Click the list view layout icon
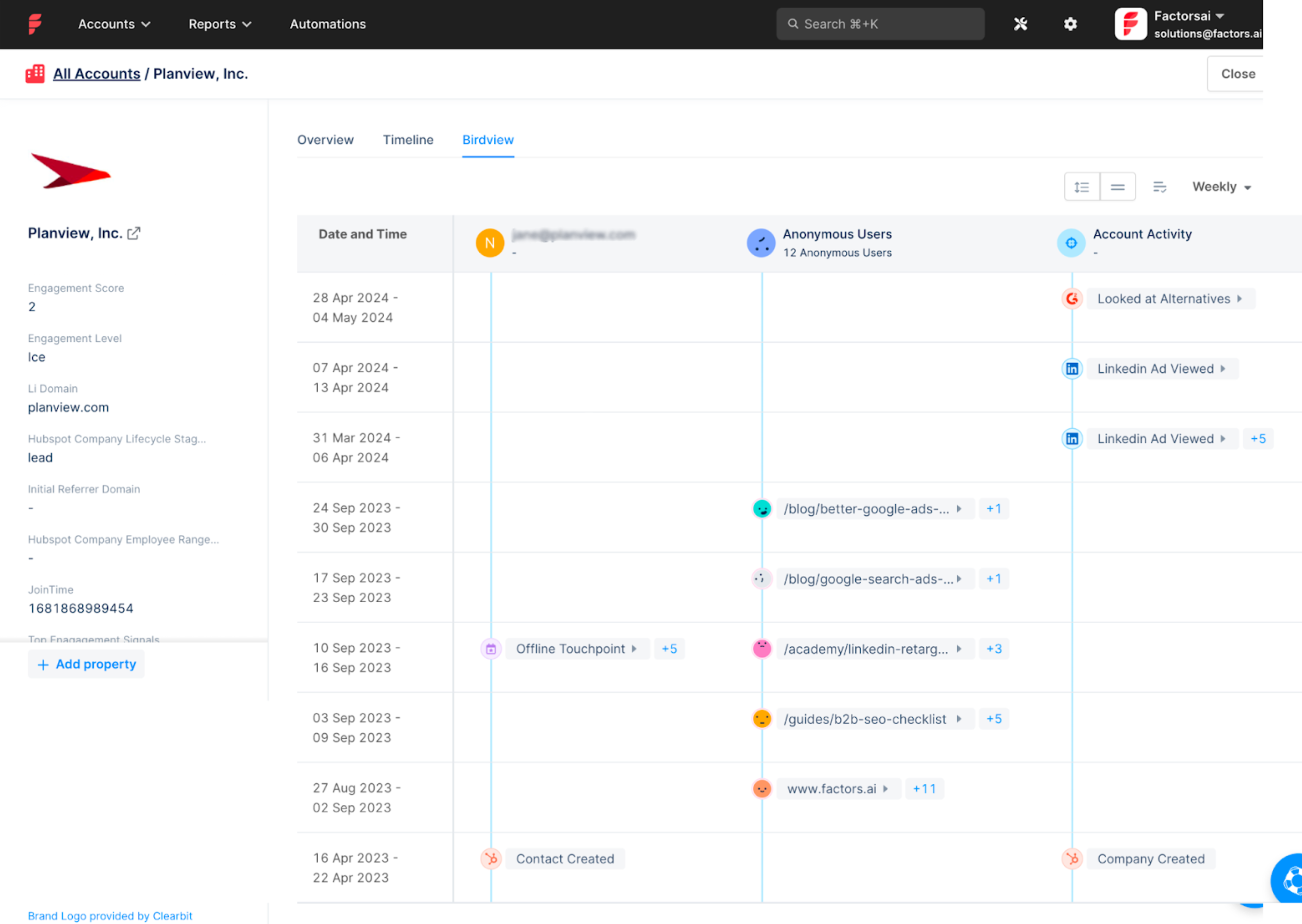Image resolution: width=1302 pixels, height=924 pixels. tap(1082, 187)
